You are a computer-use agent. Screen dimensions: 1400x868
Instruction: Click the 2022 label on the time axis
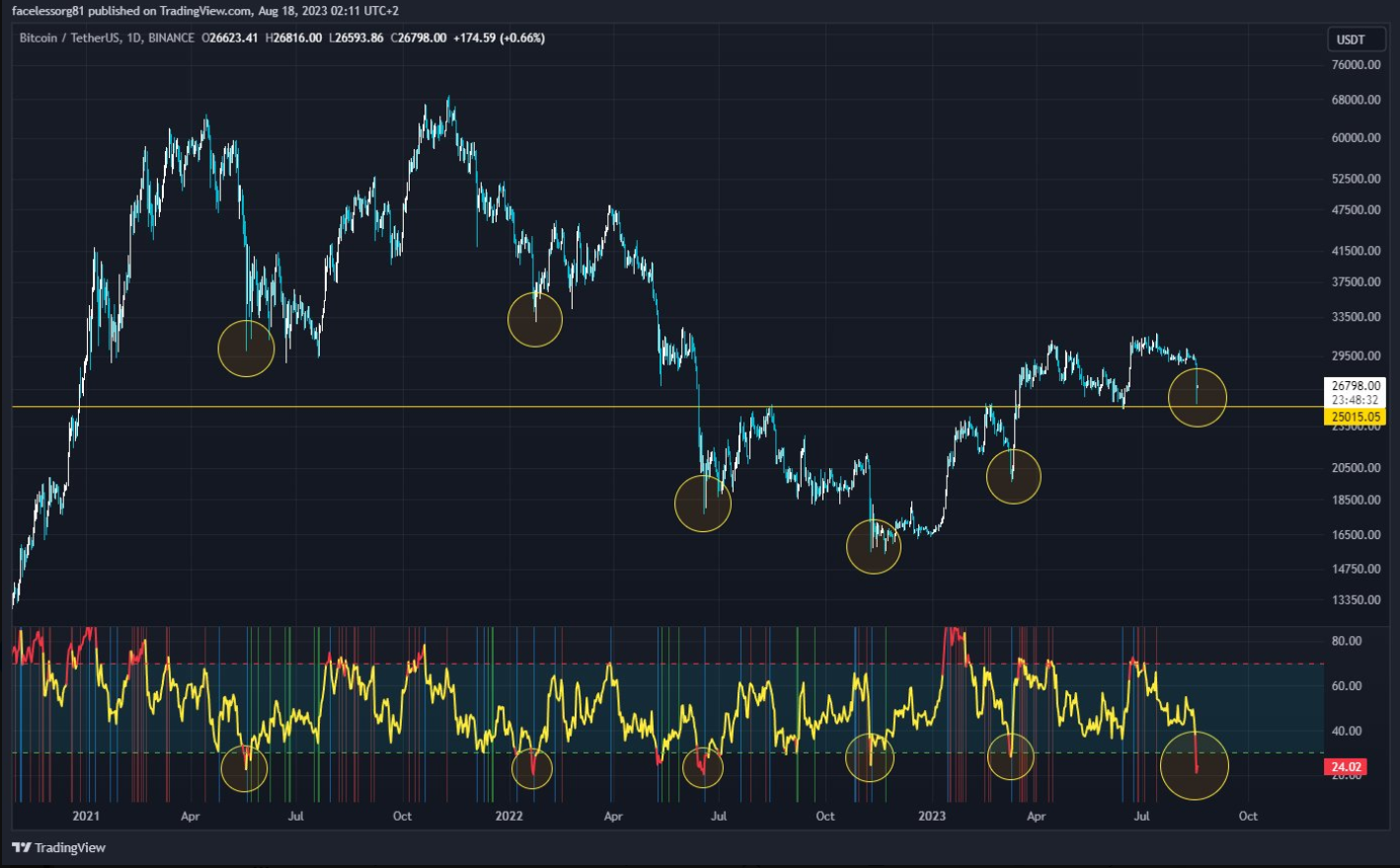pos(508,816)
